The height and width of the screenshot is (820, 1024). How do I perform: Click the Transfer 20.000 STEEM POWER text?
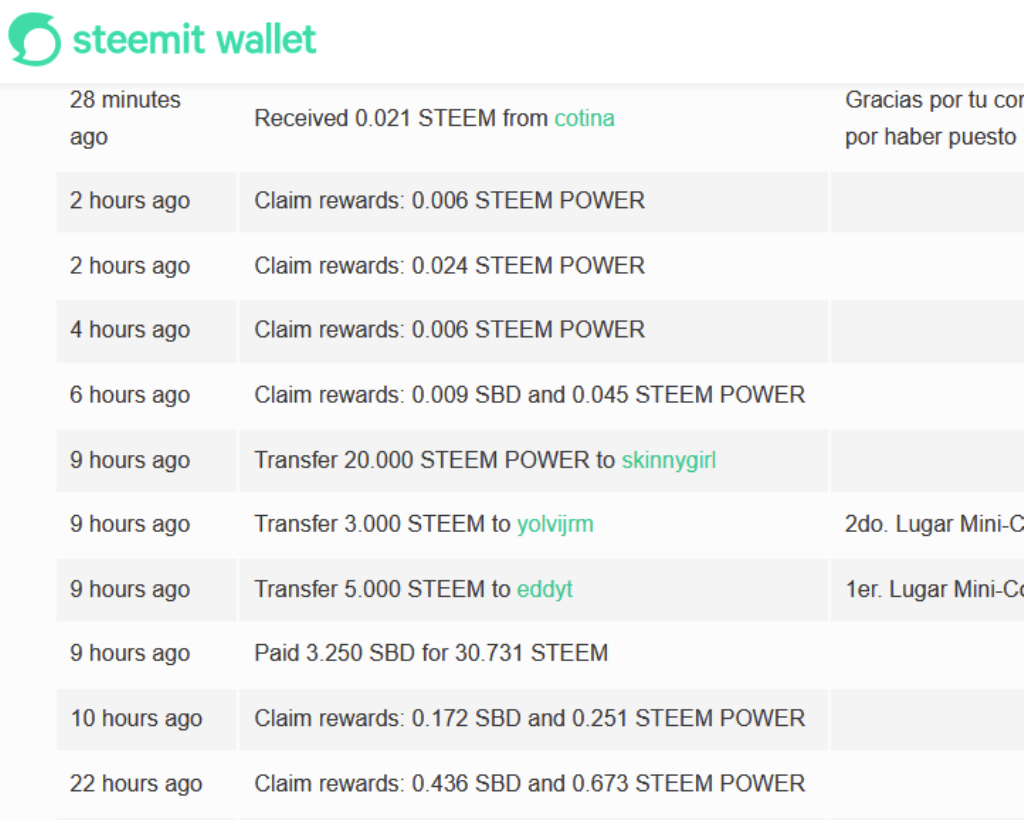pos(435,460)
